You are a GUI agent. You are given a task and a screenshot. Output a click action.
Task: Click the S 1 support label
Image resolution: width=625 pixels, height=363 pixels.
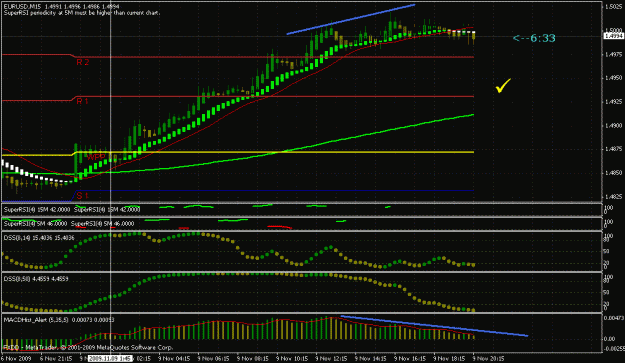(x=82, y=196)
